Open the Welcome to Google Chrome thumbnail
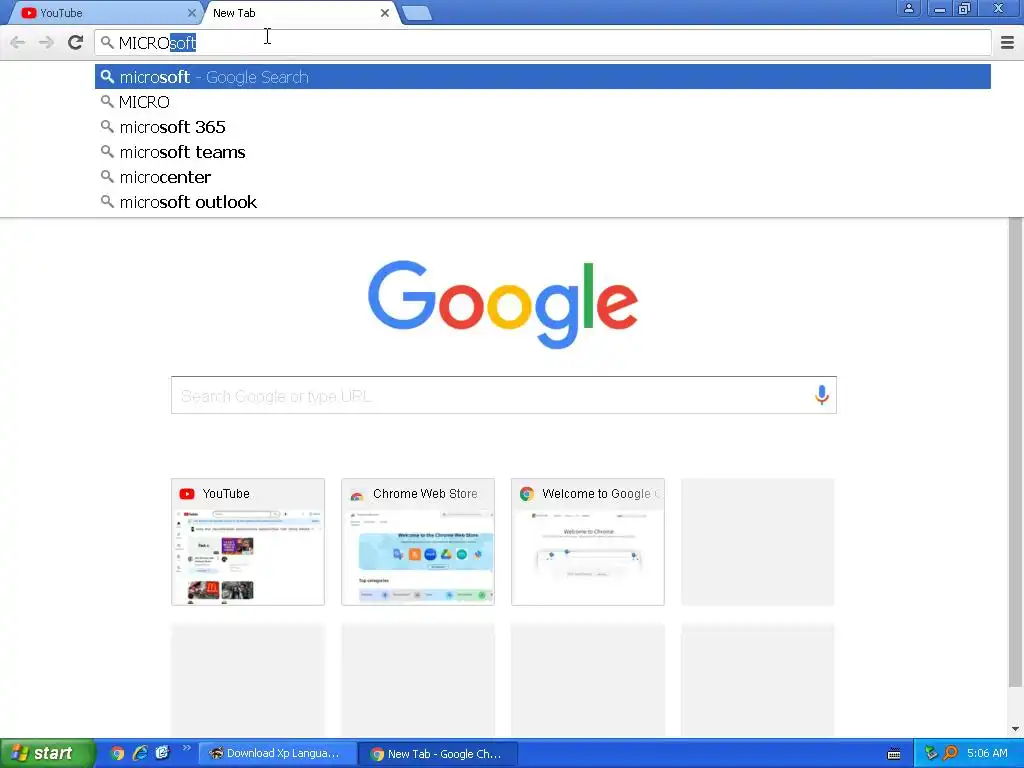The image size is (1024, 768). point(588,542)
